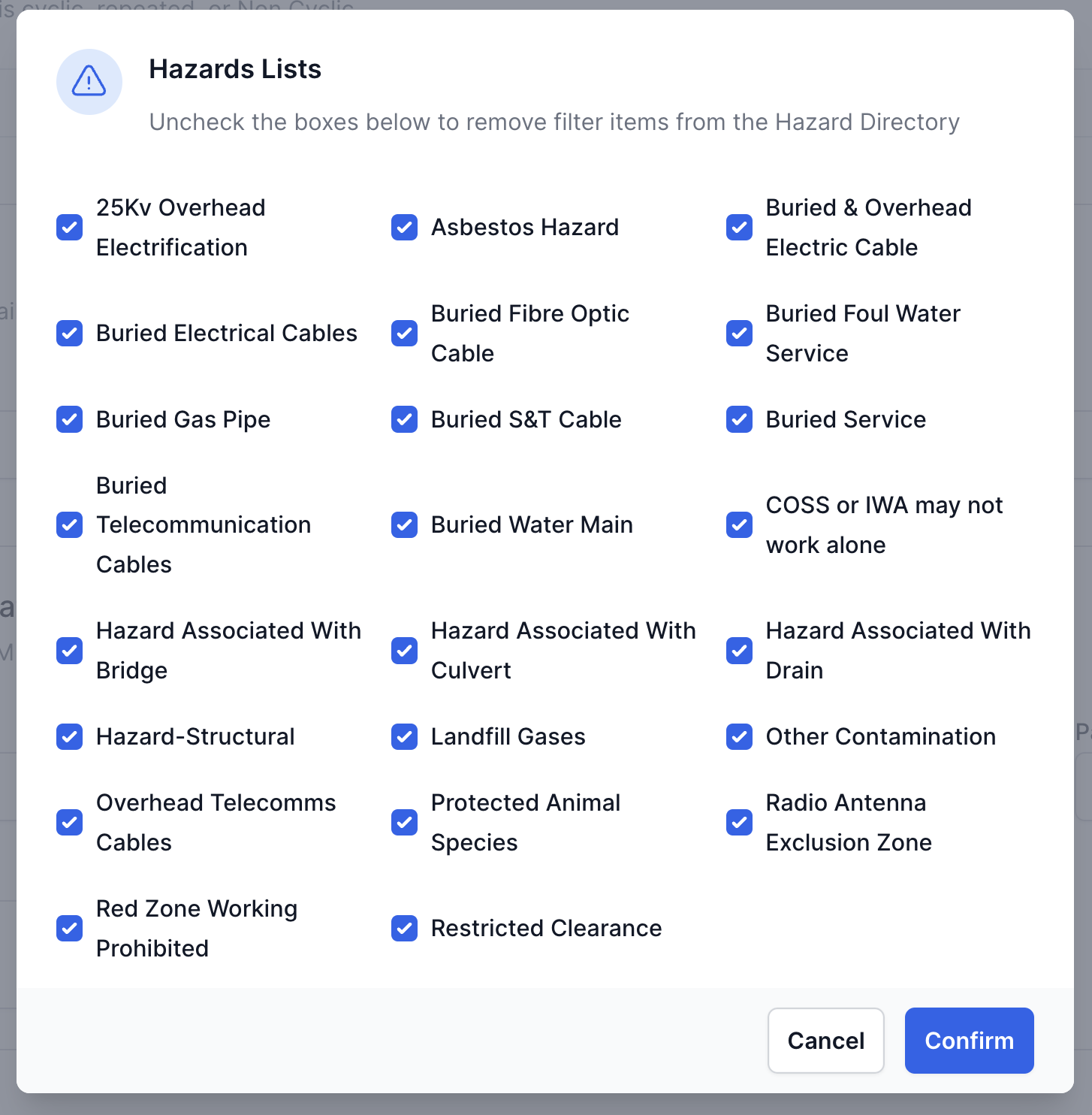Uncheck COSS or IWA may not work alone
1092x1115 pixels.
click(739, 525)
